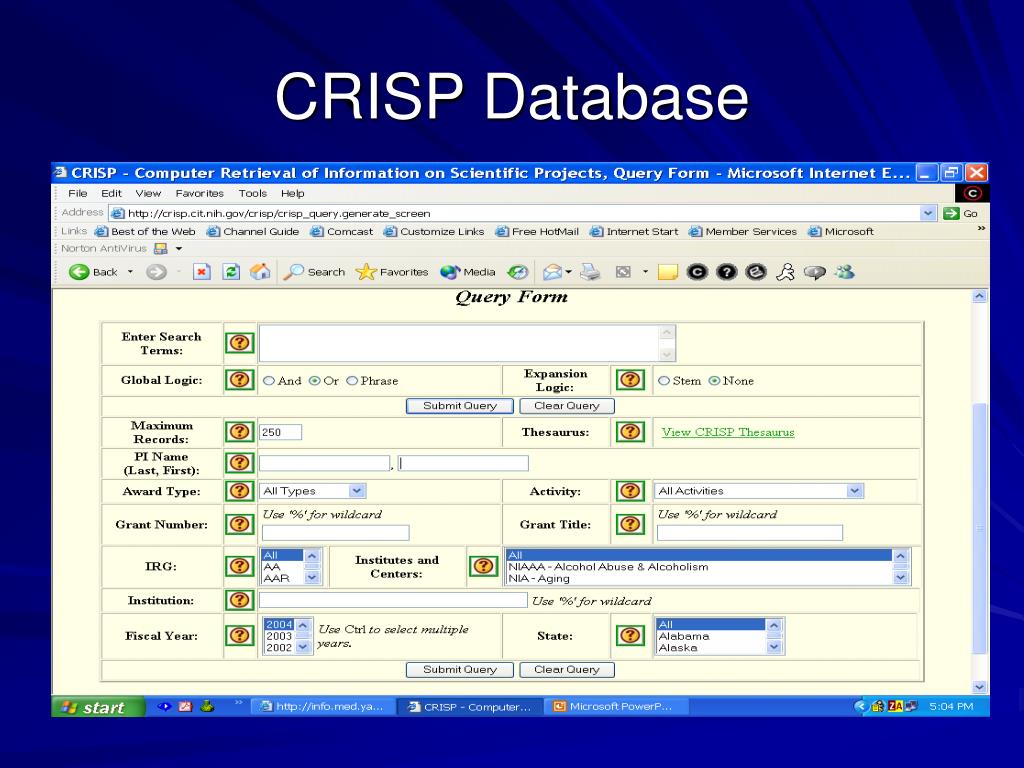Click the Forward arrow icon
The image size is (1024, 768).
tap(156, 272)
